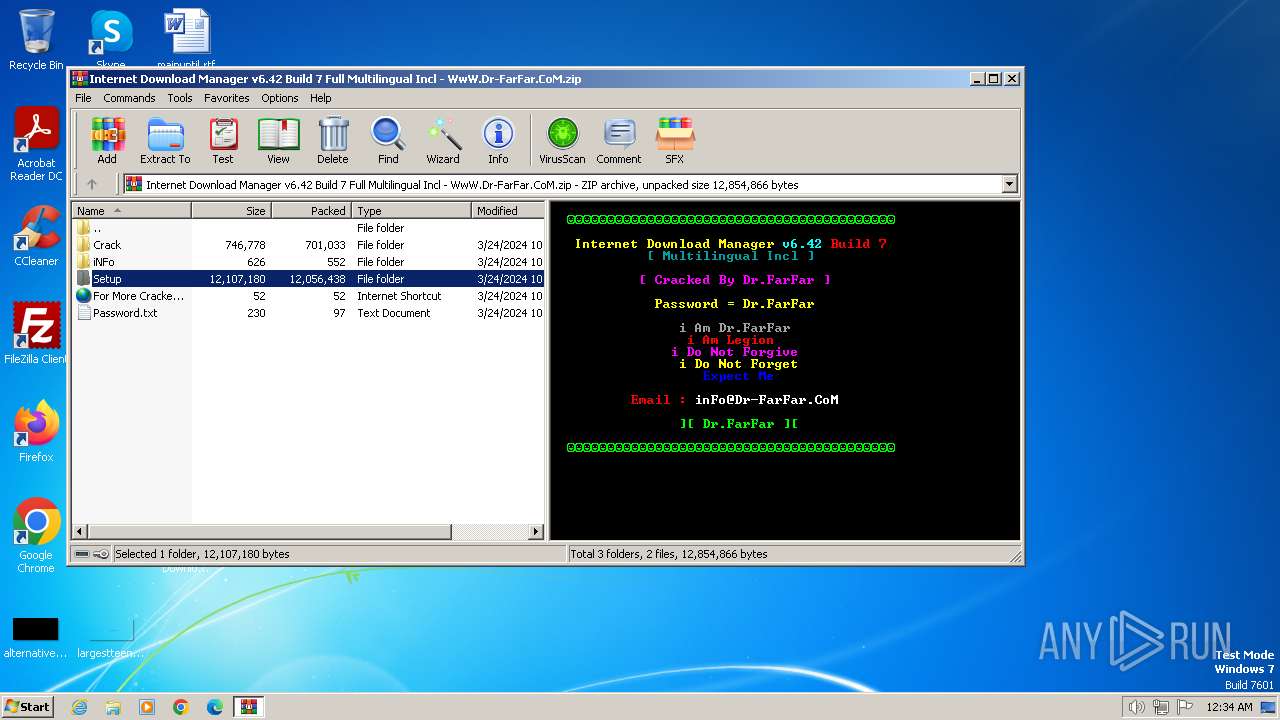
Task: Open the File menu
Action: click(x=83, y=98)
